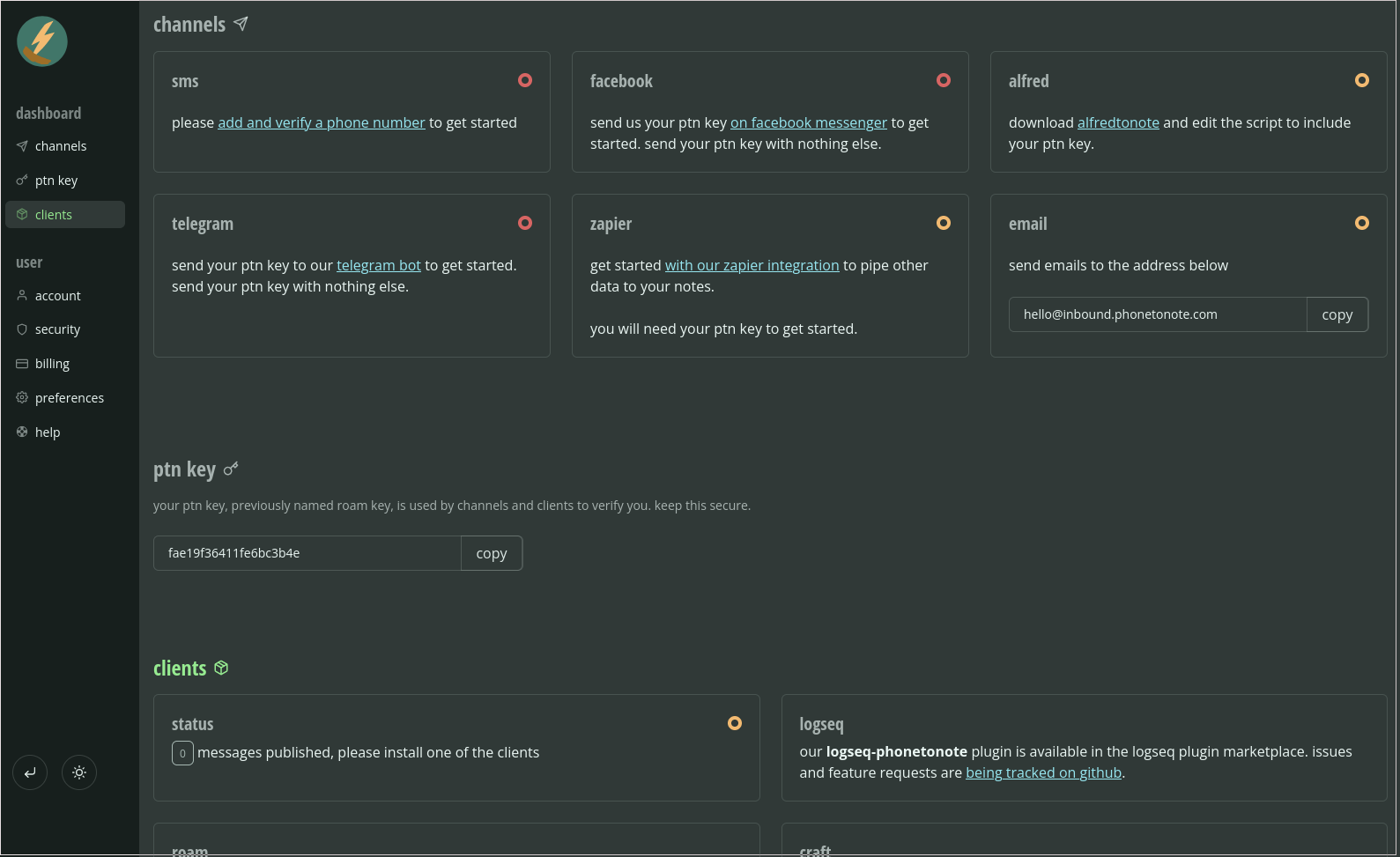
Task: Click the user sidebar section label
Action: point(29,262)
